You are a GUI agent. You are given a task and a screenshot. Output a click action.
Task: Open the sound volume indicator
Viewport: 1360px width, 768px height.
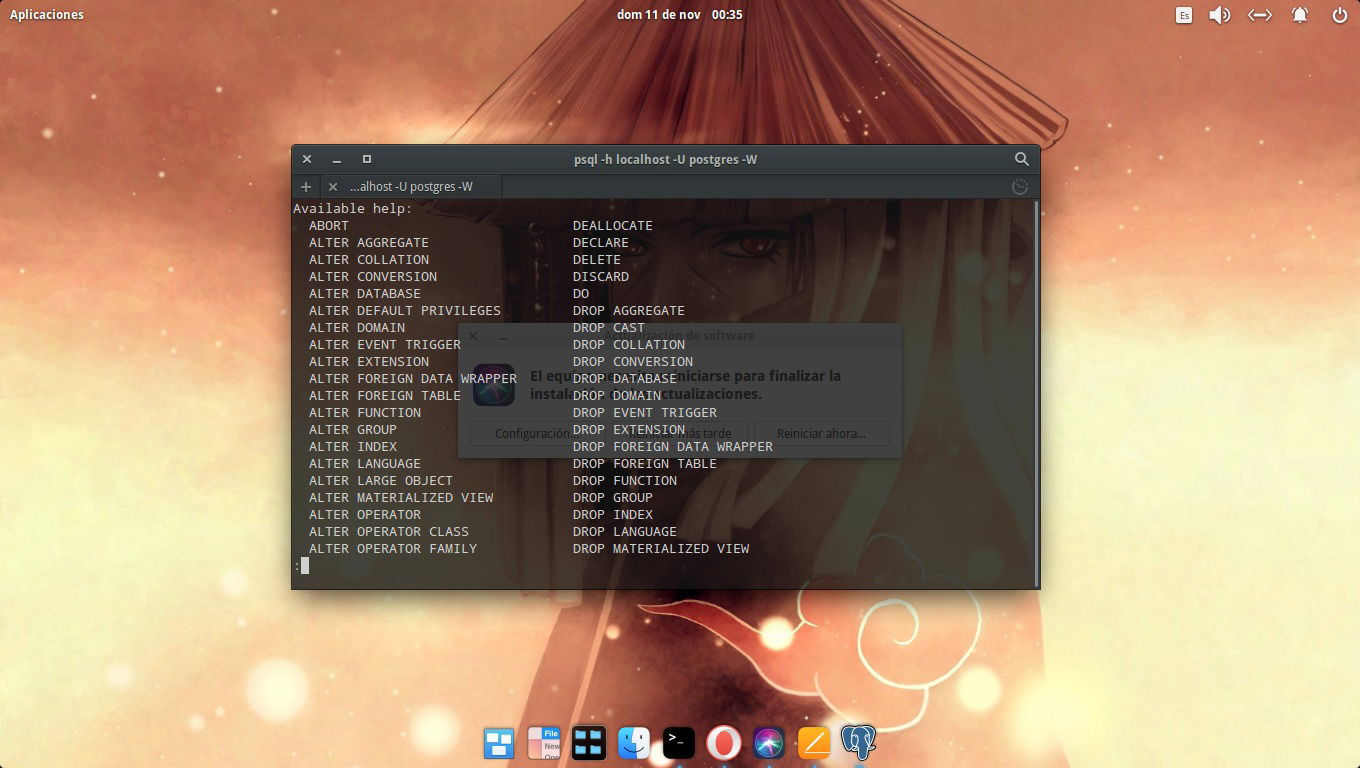1219,15
